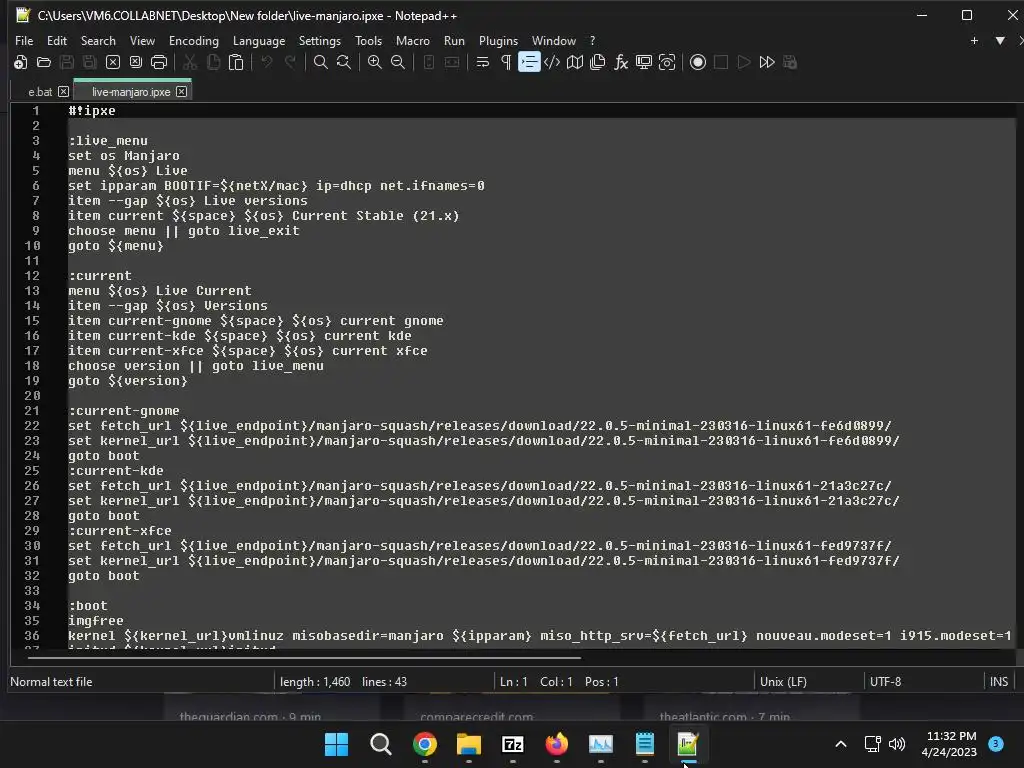
Task: Click the Zoom In toolbar icon
Action: 375,62
